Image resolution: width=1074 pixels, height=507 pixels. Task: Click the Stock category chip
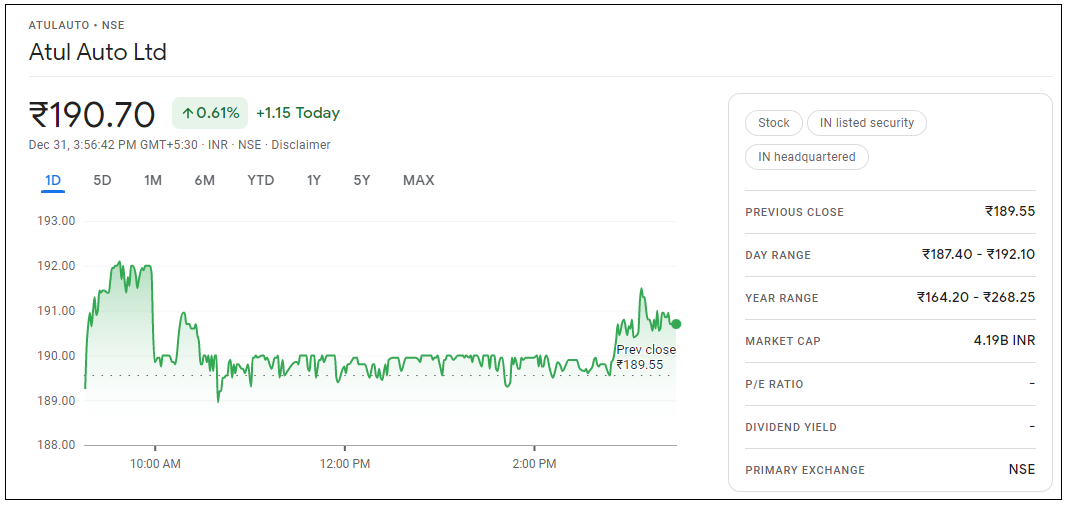(x=773, y=123)
